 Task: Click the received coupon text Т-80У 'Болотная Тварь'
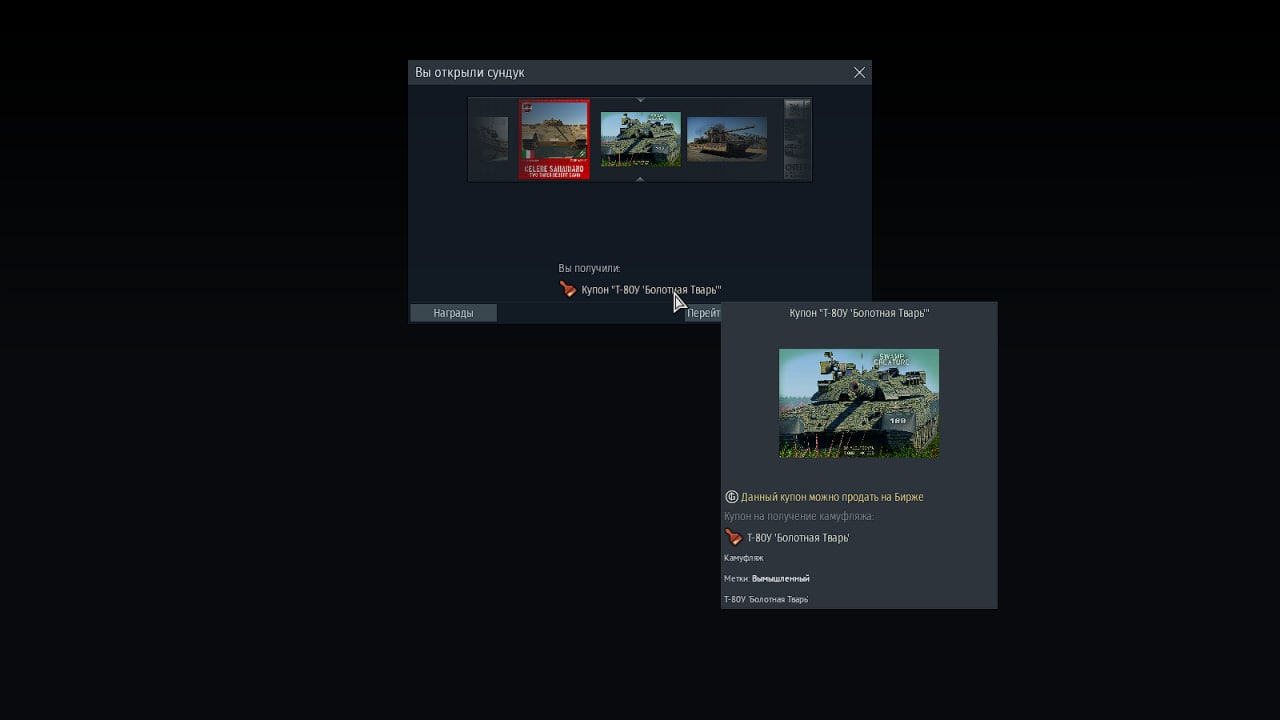coord(651,290)
